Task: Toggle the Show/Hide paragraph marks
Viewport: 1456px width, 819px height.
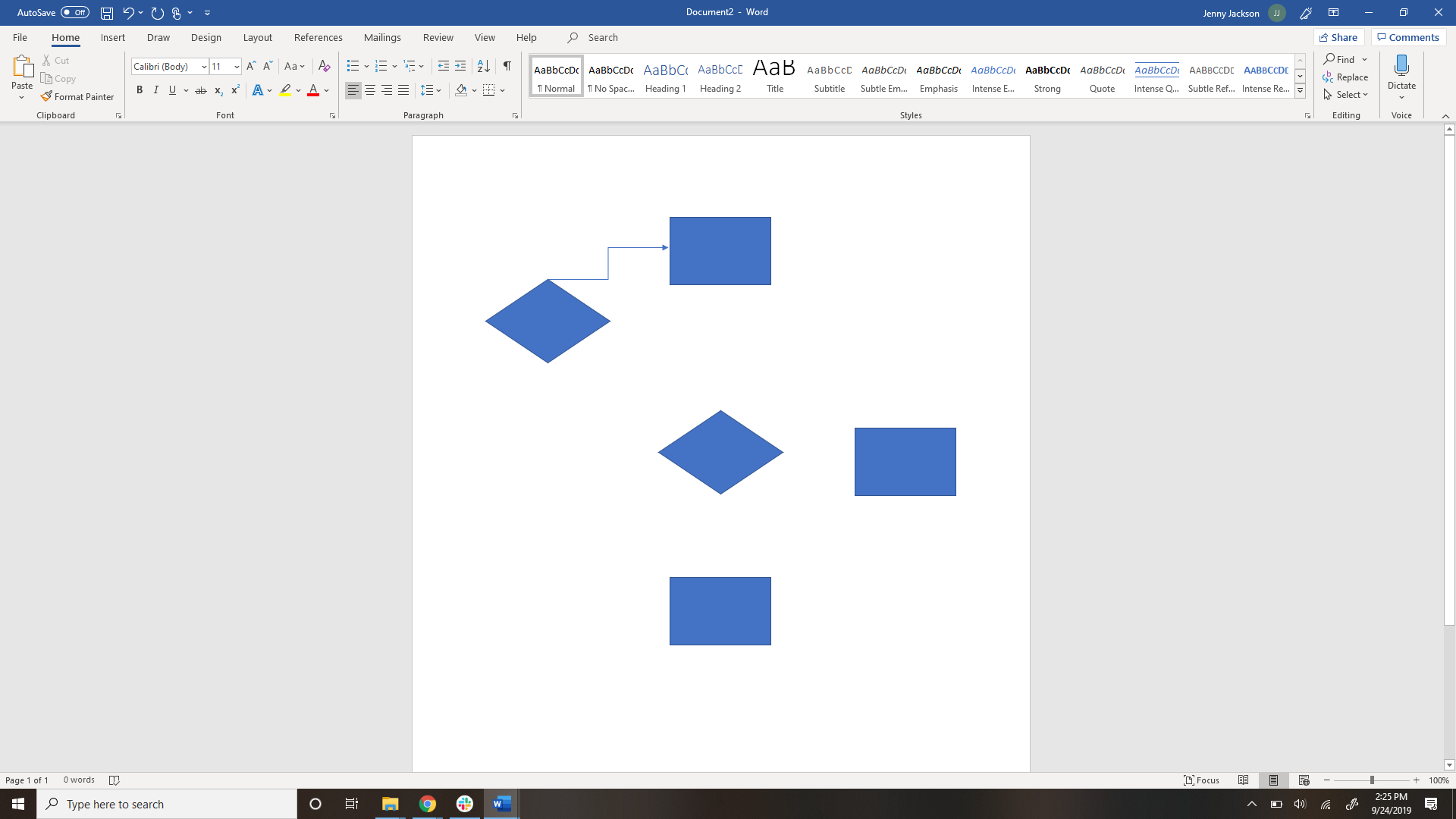Action: pos(506,66)
